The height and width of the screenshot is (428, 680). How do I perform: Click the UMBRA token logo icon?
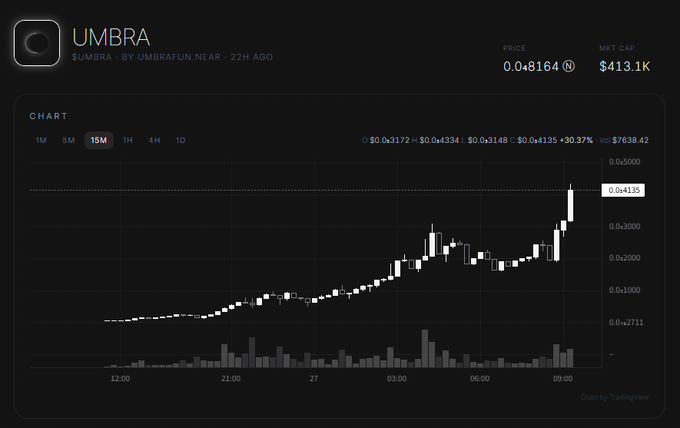point(37,43)
